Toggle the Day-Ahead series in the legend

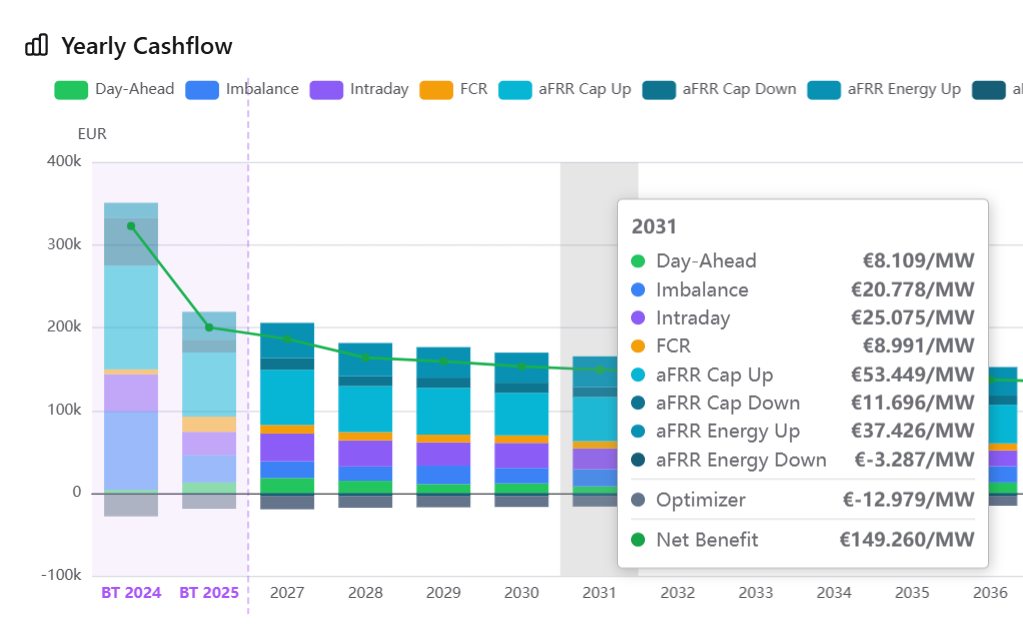(x=114, y=89)
